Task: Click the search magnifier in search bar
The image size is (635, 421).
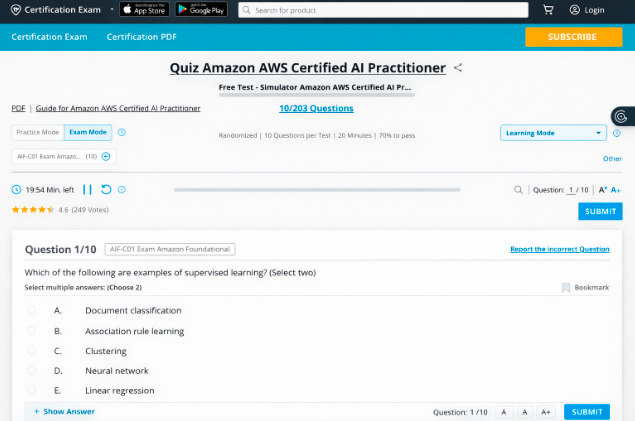Action: coord(246,10)
